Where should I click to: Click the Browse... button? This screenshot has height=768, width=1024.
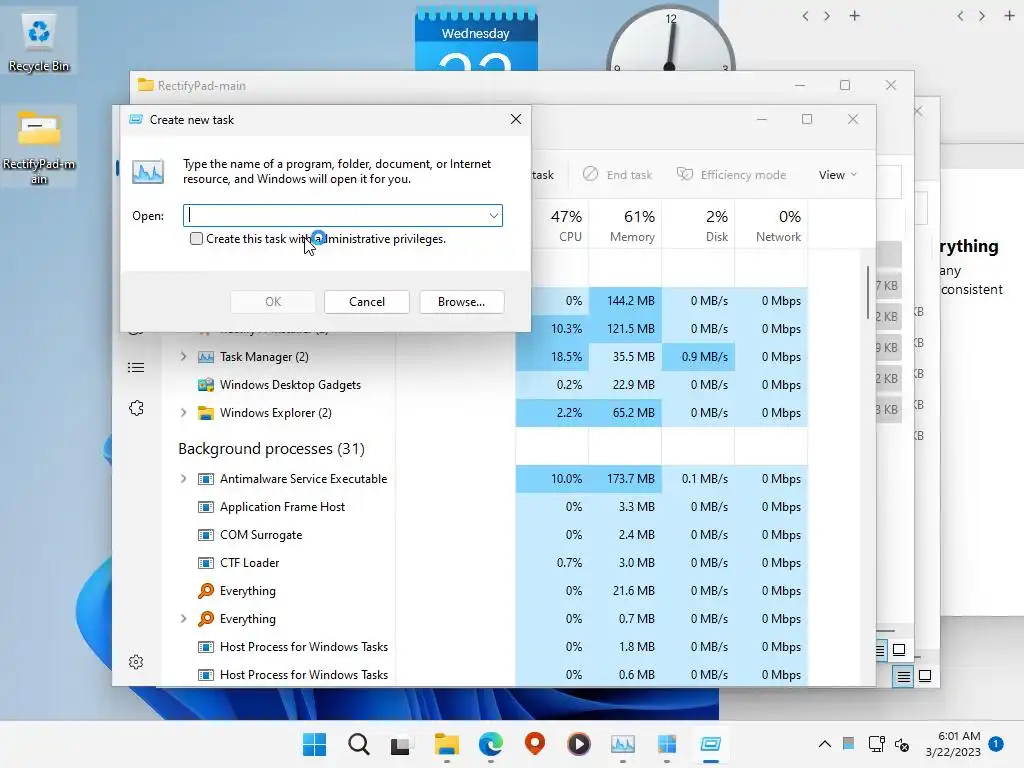point(461,302)
